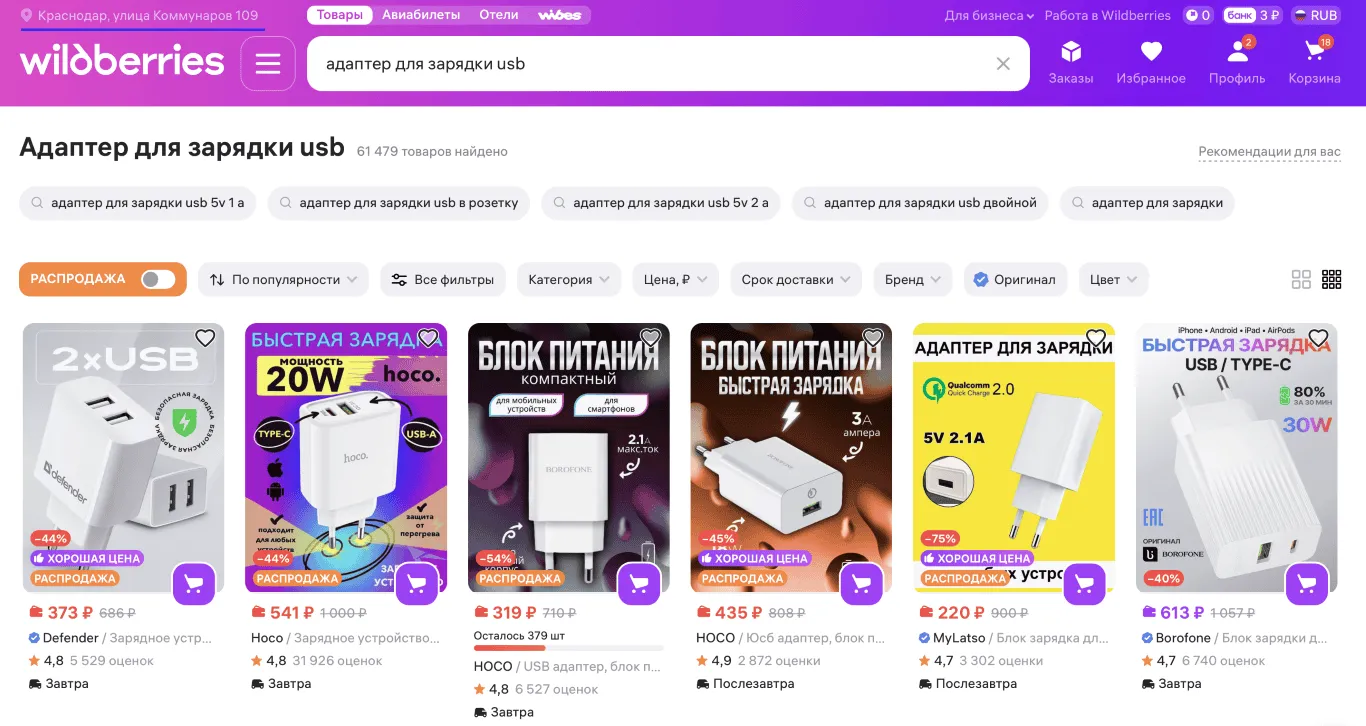Add Defender 2xUSB charger to favorites
Screen dimensions: 1366x726
205,338
